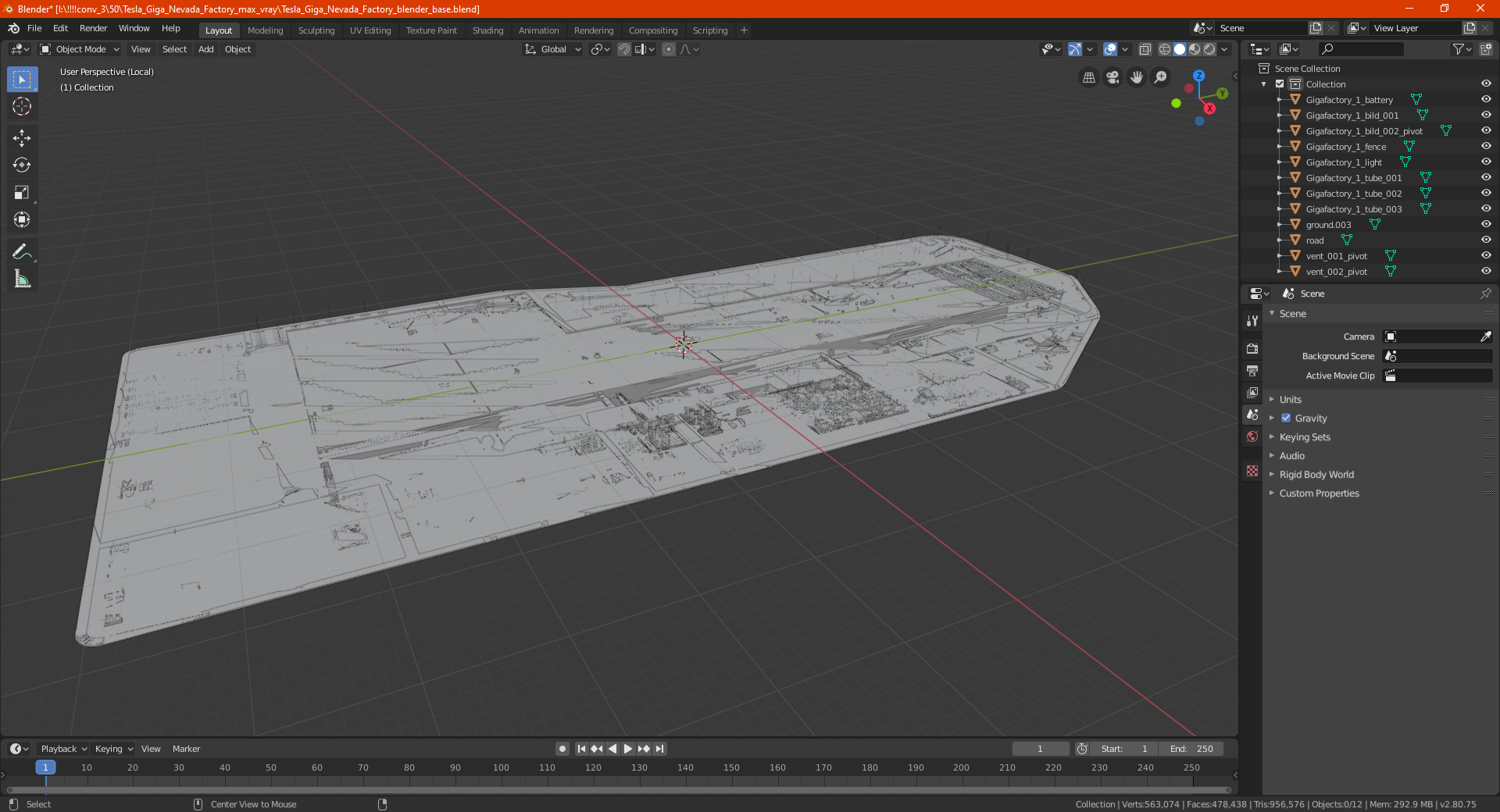Click the pan view hand icon
The image size is (1500, 812).
tap(1137, 77)
